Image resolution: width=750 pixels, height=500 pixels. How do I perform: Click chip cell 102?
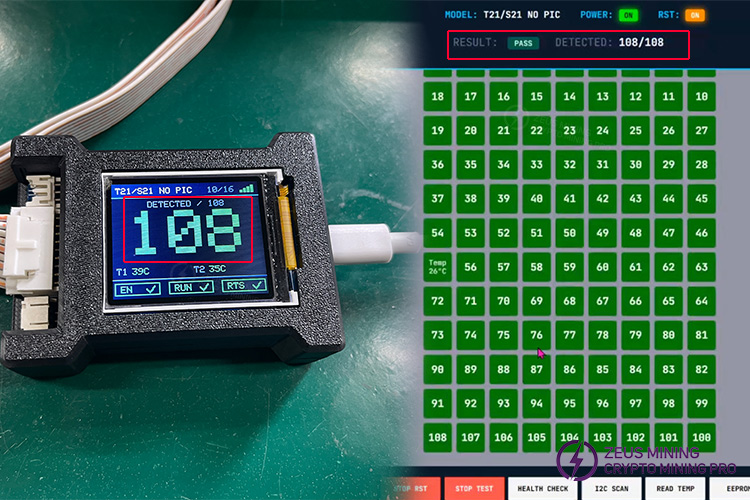pyautogui.click(x=635, y=437)
